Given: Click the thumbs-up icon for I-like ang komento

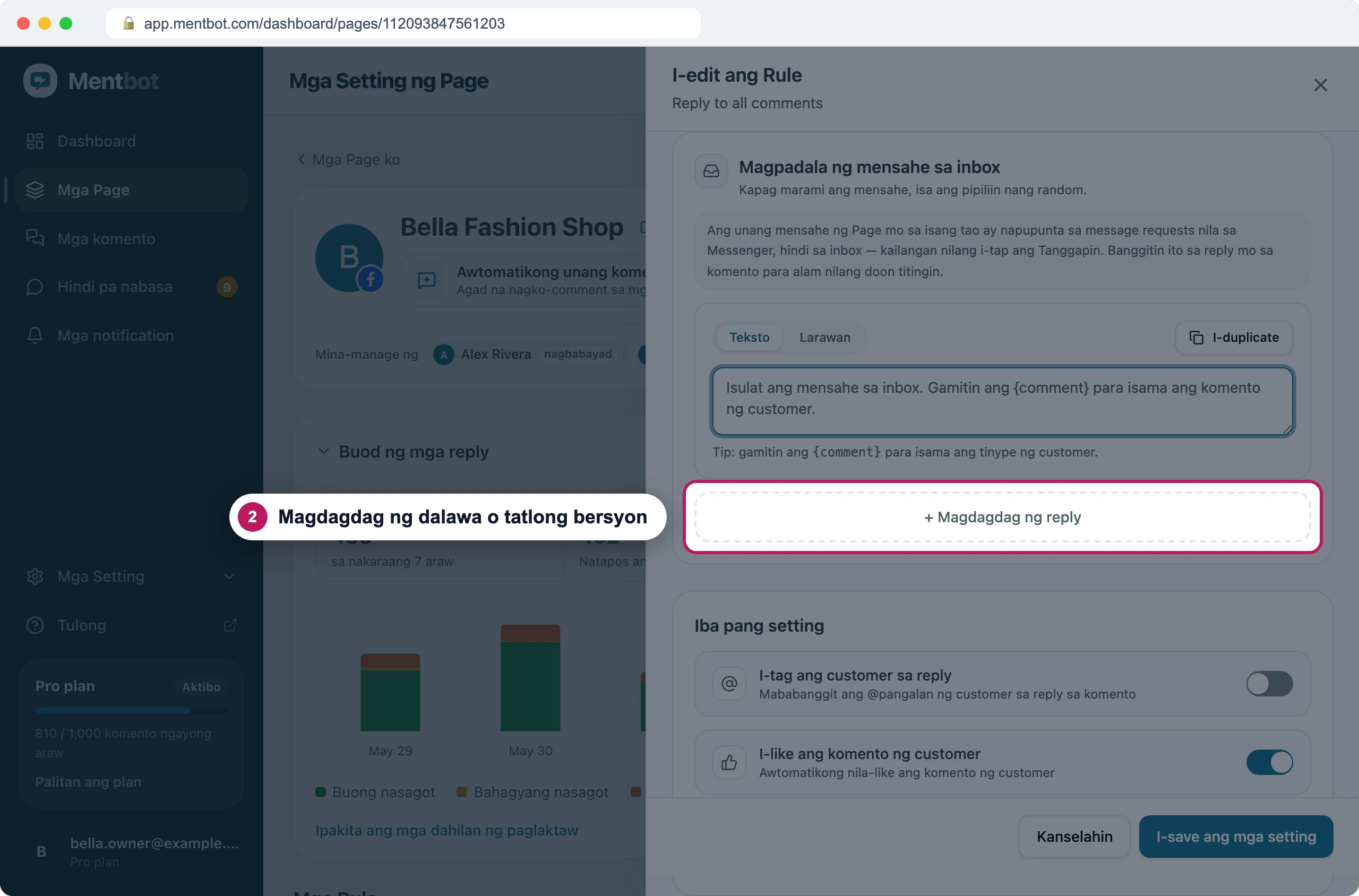Looking at the screenshot, I should pos(729,762).
